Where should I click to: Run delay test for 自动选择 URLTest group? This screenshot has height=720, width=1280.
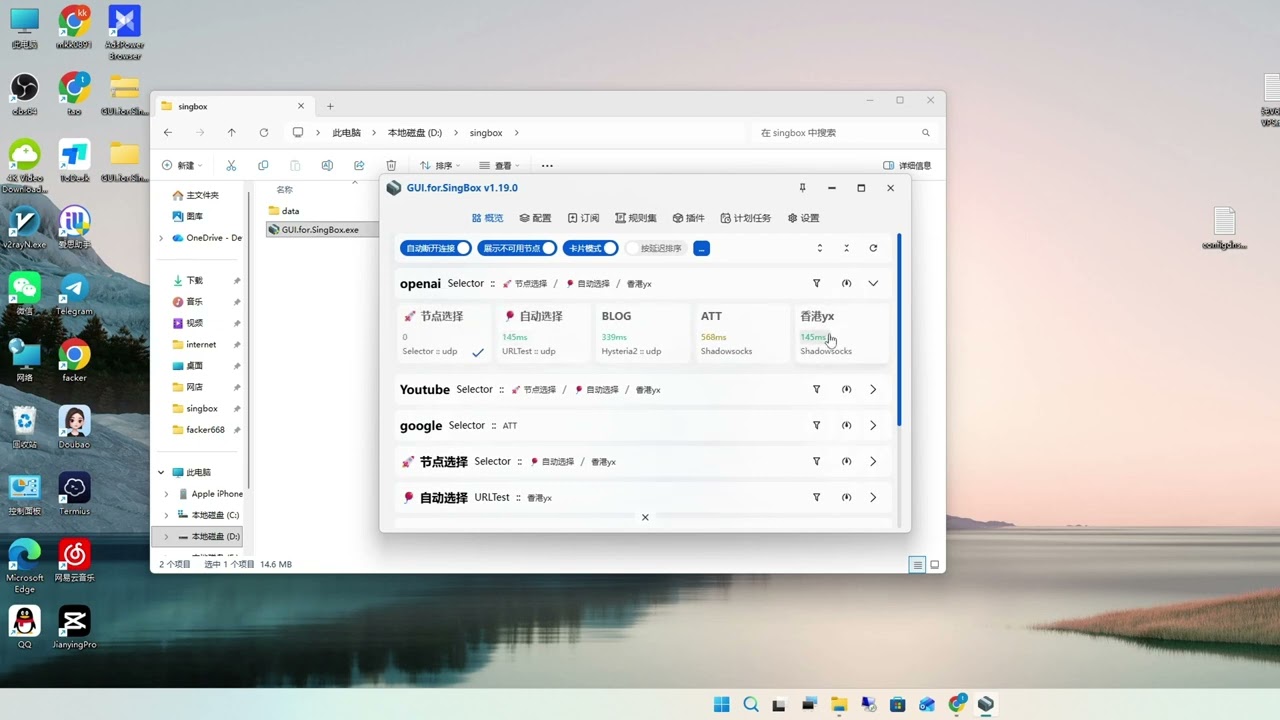[x=846, y=498]
